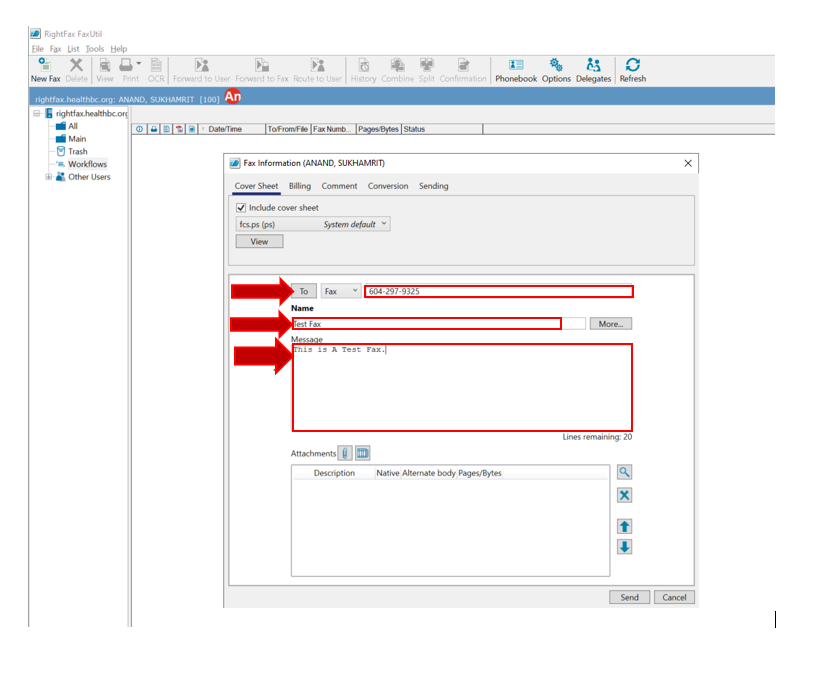Switch to the Billing tab
Viewport: 834px width, 692px height.
(x=299, y=186)
